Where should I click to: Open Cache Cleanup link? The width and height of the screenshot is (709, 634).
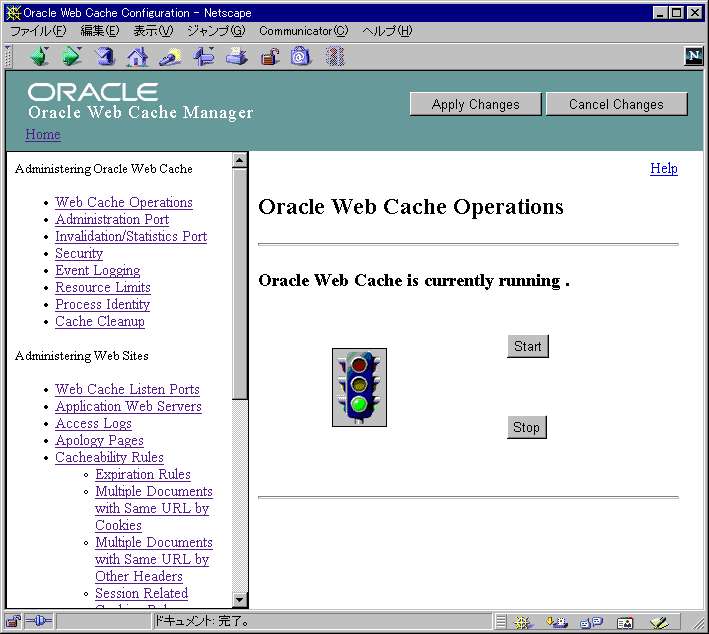tap(100, 322)
